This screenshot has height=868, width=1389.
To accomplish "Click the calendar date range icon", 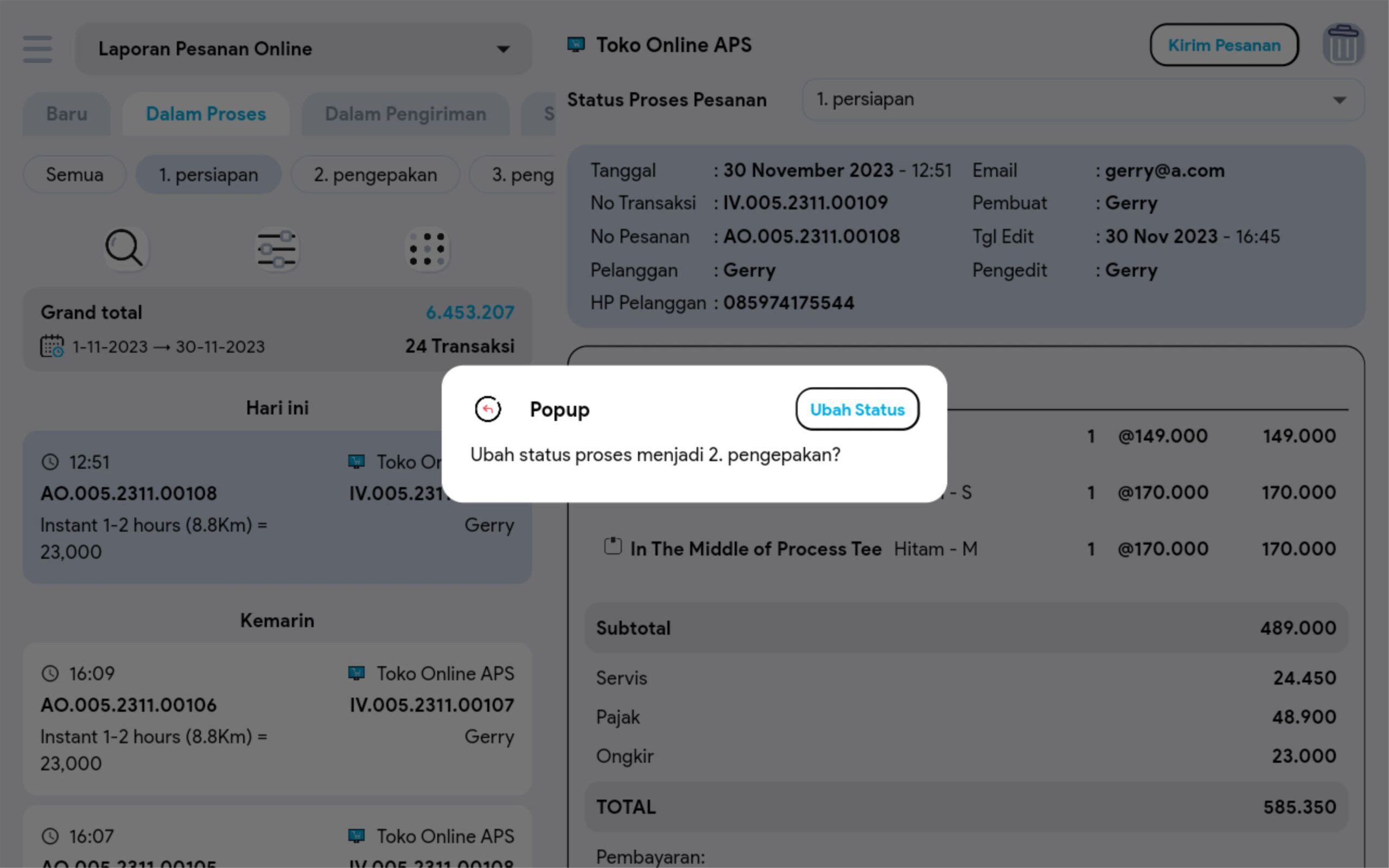I will [x=52, y=346].
